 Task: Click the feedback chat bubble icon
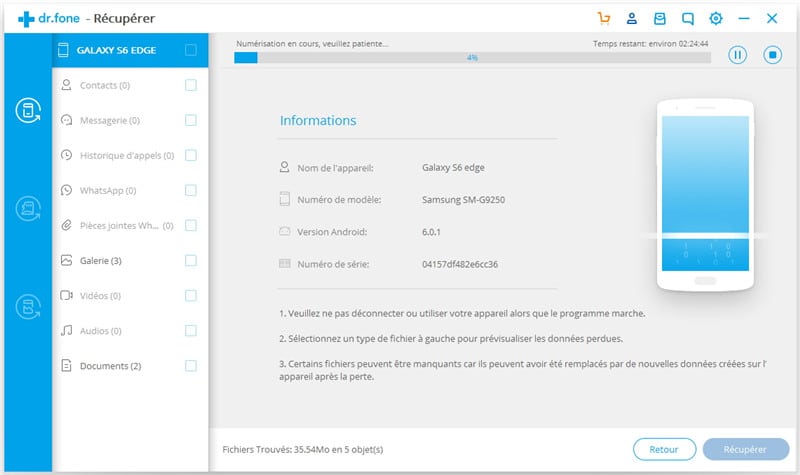687,18
